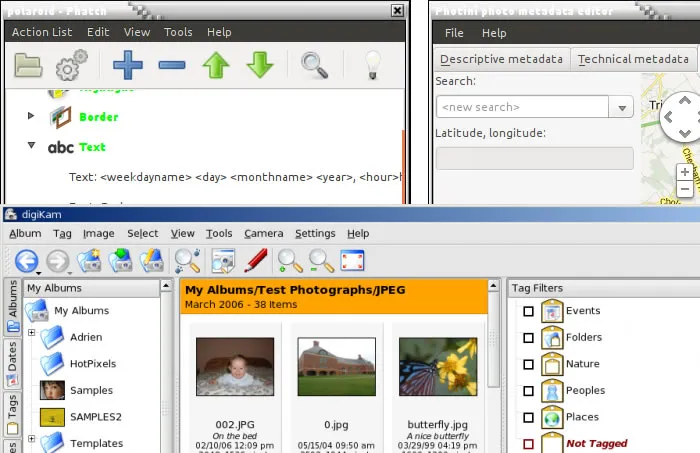Move action up with green up arrow

point(216,66)
